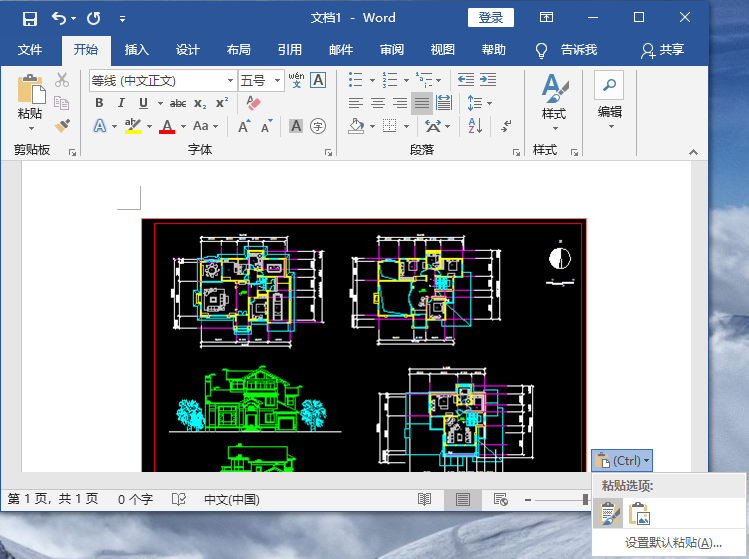Click the 登录 sign-in button

pos(490,18)
